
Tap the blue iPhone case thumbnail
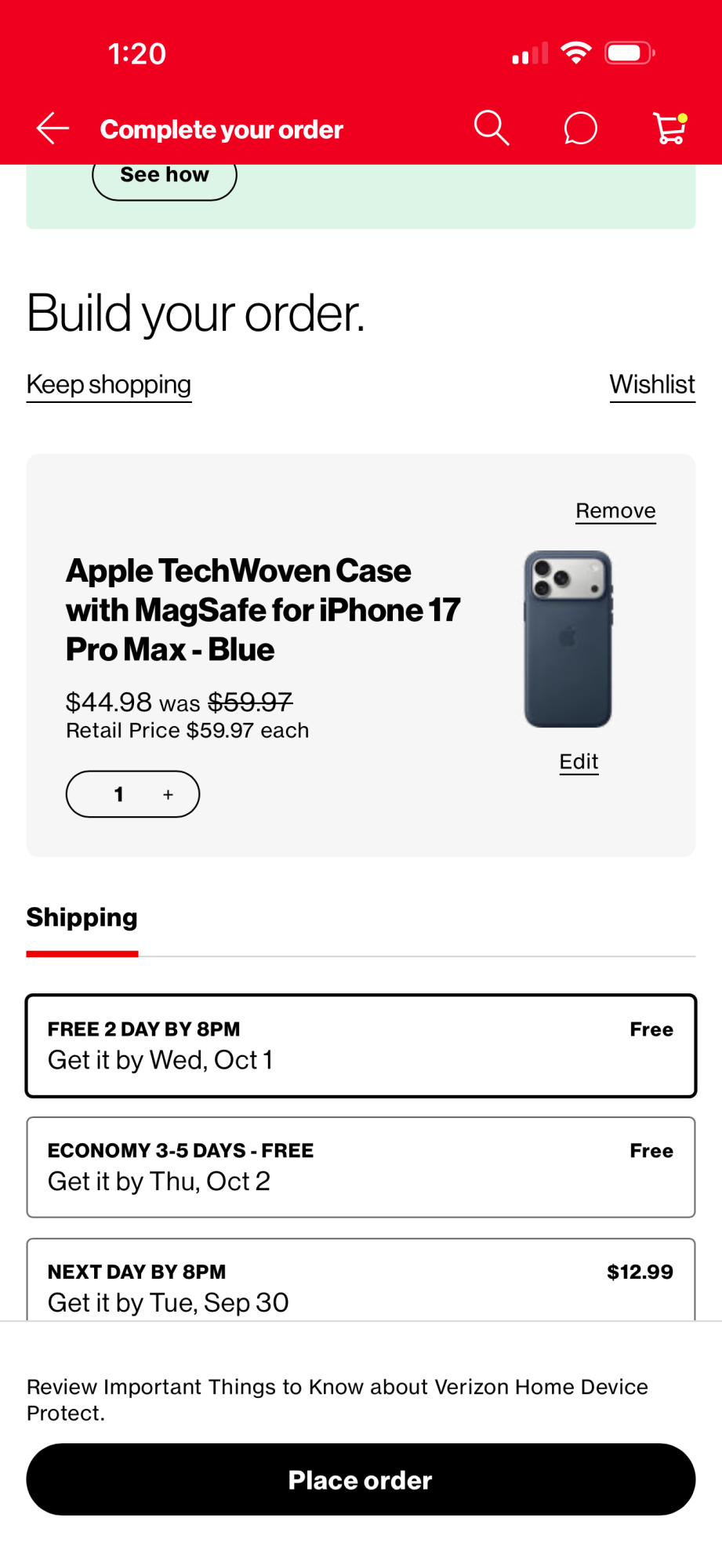568,639
